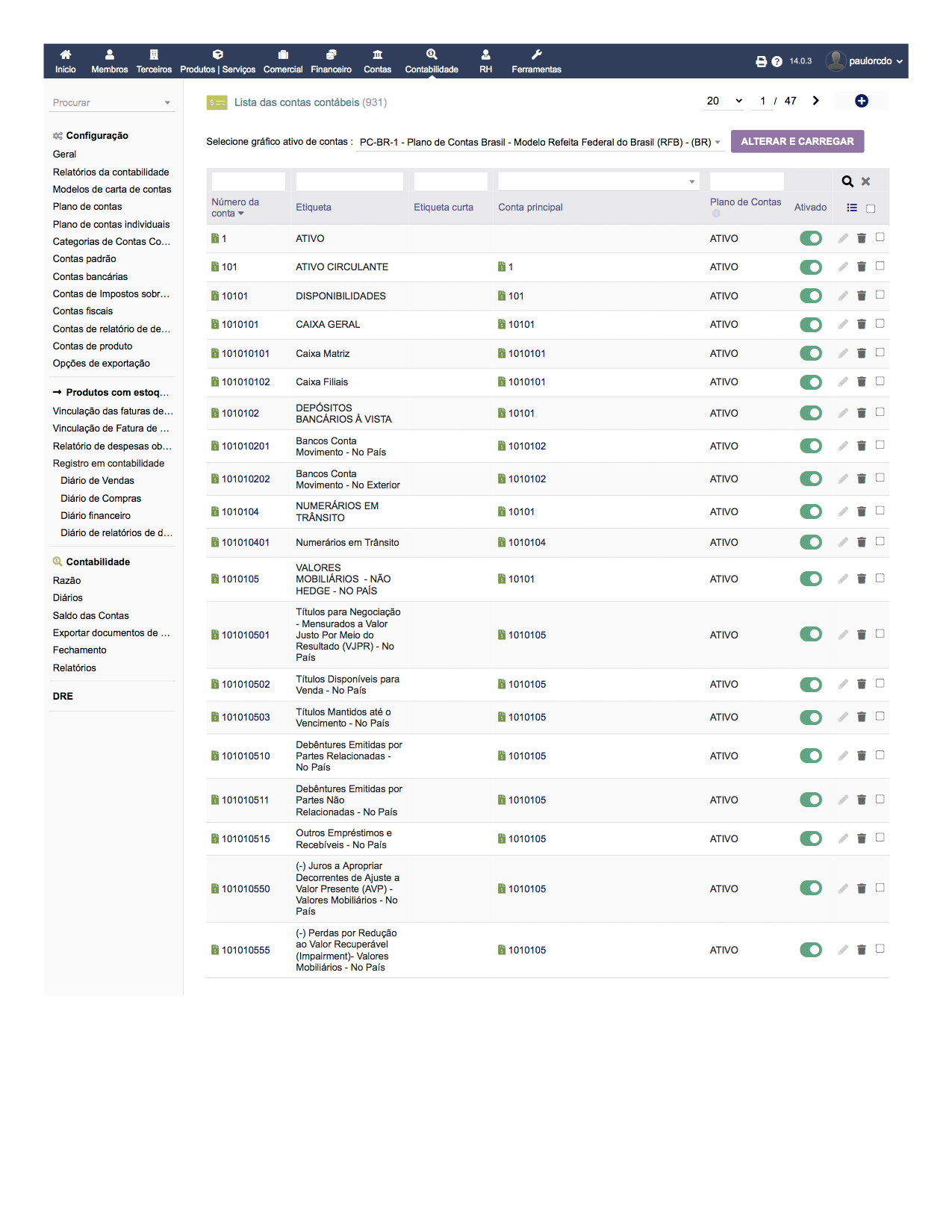Delete account 1 with trash icon

861,238
